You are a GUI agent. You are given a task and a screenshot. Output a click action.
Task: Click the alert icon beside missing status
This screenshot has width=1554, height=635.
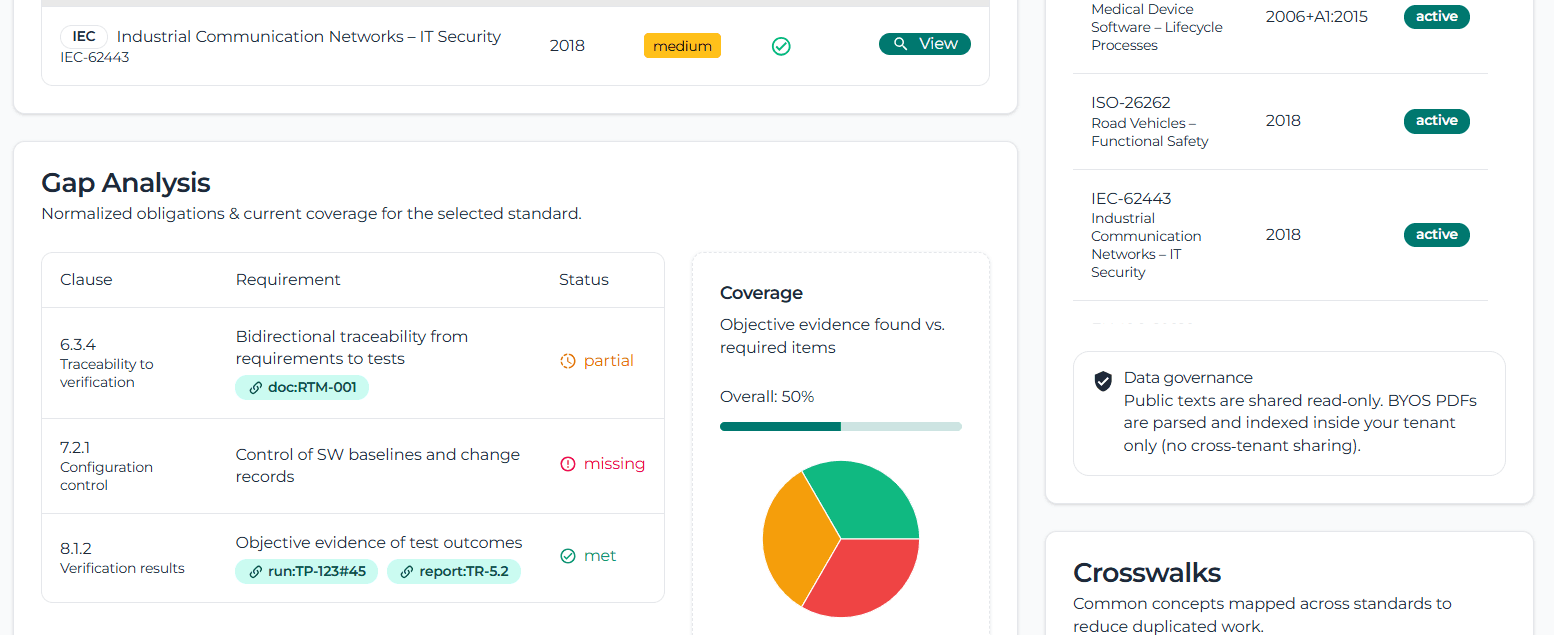tap(568, 463)
